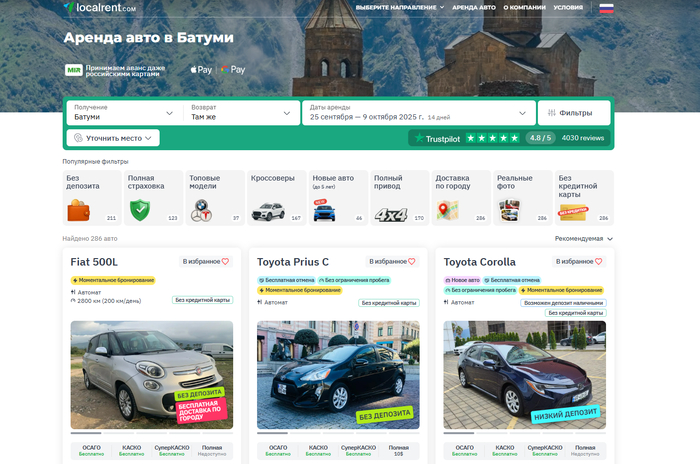Viewport: 700px width, 464px height.
Task: Select the 'Полный привод' 4x4 filter
Action: coord(399,197)
